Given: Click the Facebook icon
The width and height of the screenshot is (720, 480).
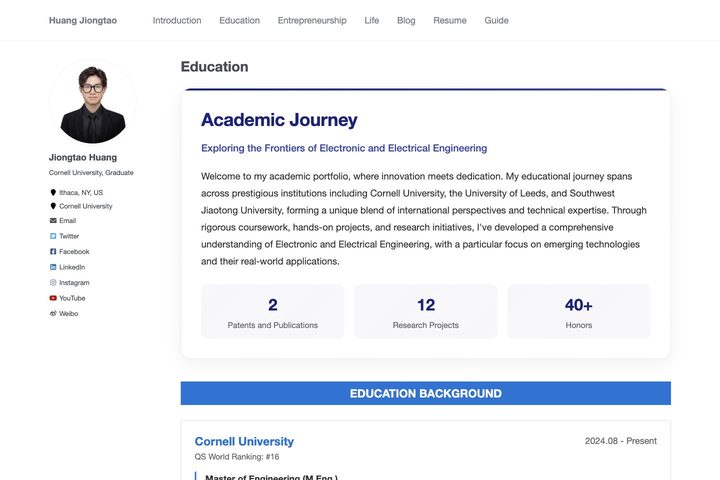Looking at the screenshot, I should [53, 252].
